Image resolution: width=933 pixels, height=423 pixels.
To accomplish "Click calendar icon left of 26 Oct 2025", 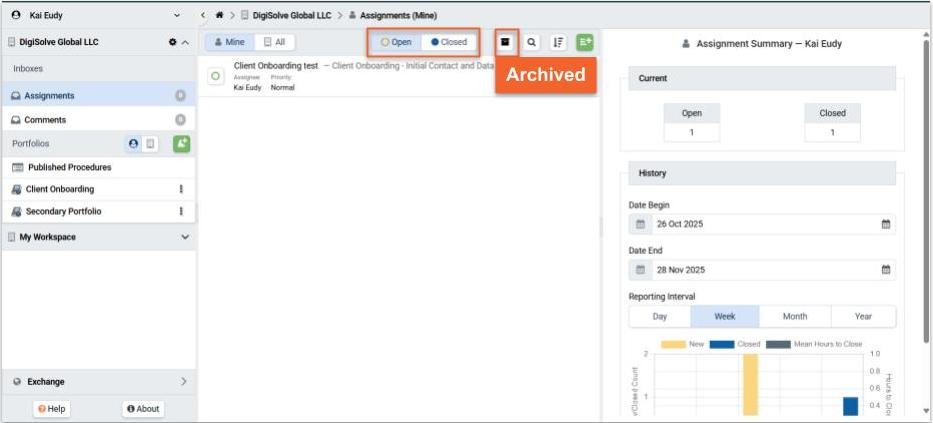I will [640, 224].
